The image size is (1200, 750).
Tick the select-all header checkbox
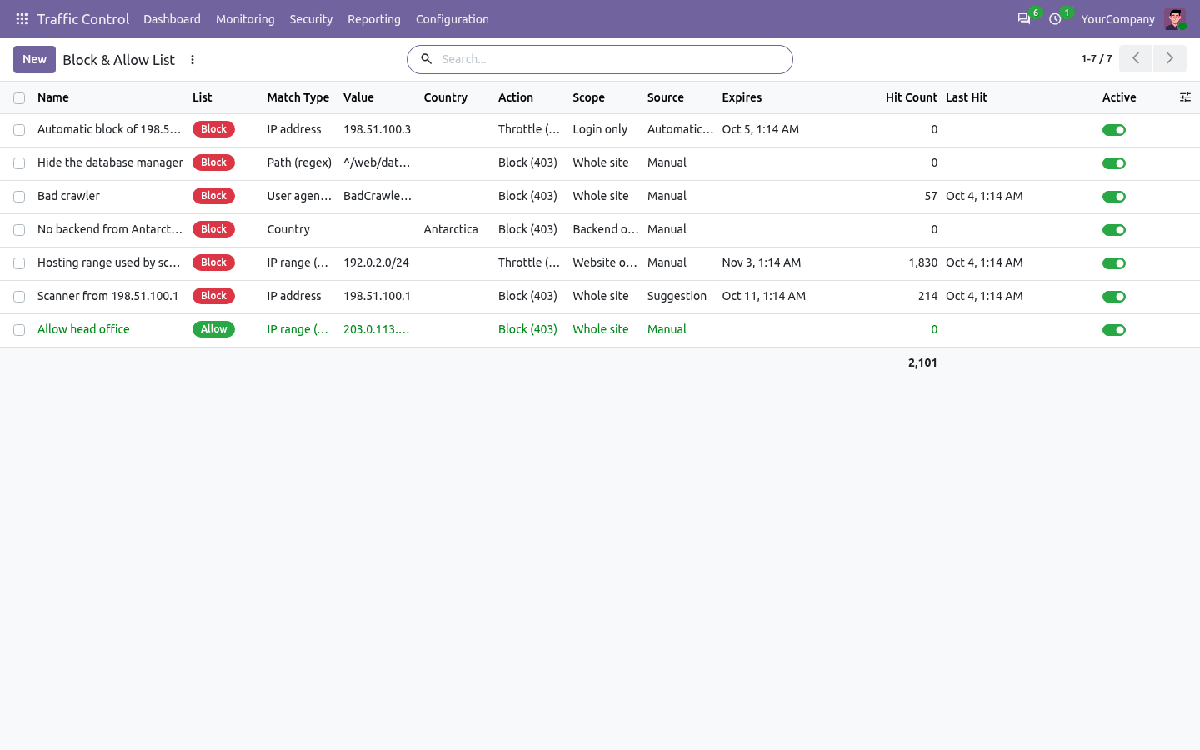pos(19,98)
